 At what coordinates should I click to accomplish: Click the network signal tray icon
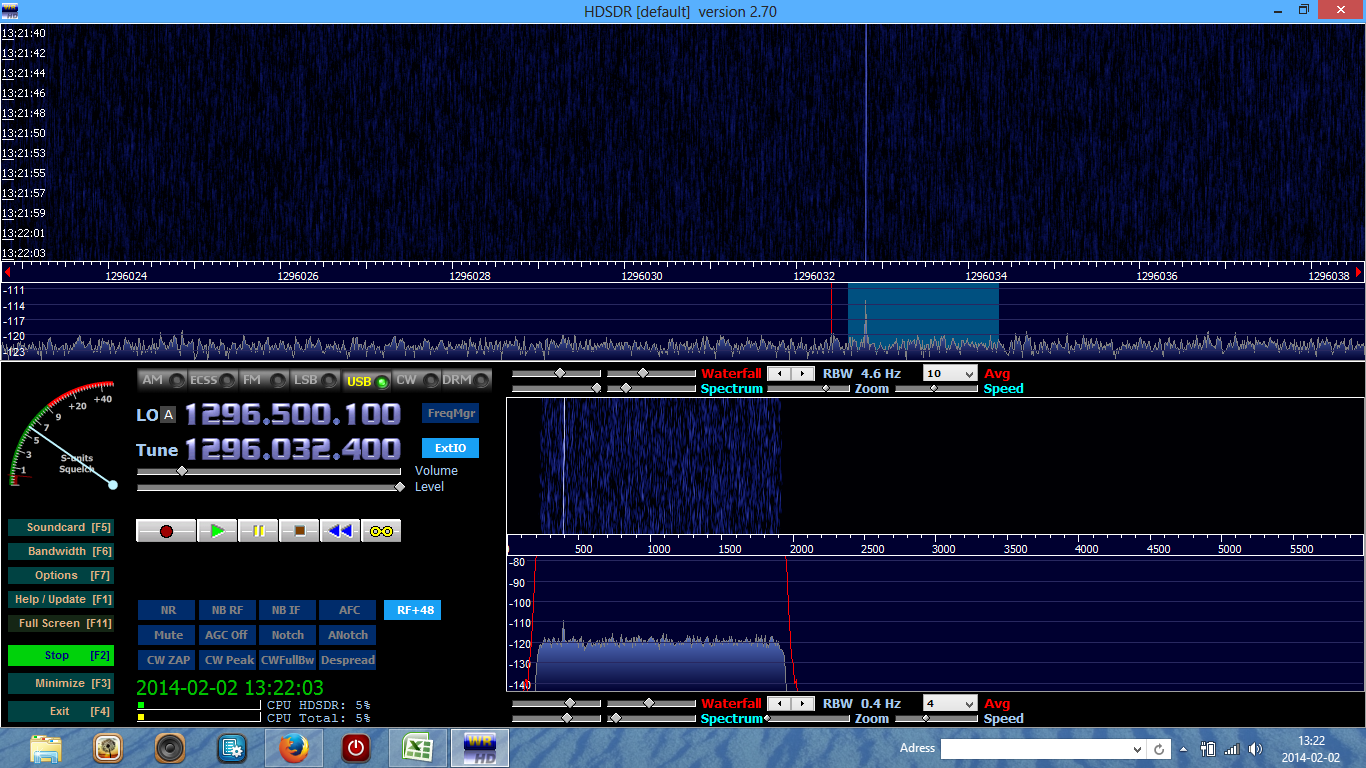1232,749
